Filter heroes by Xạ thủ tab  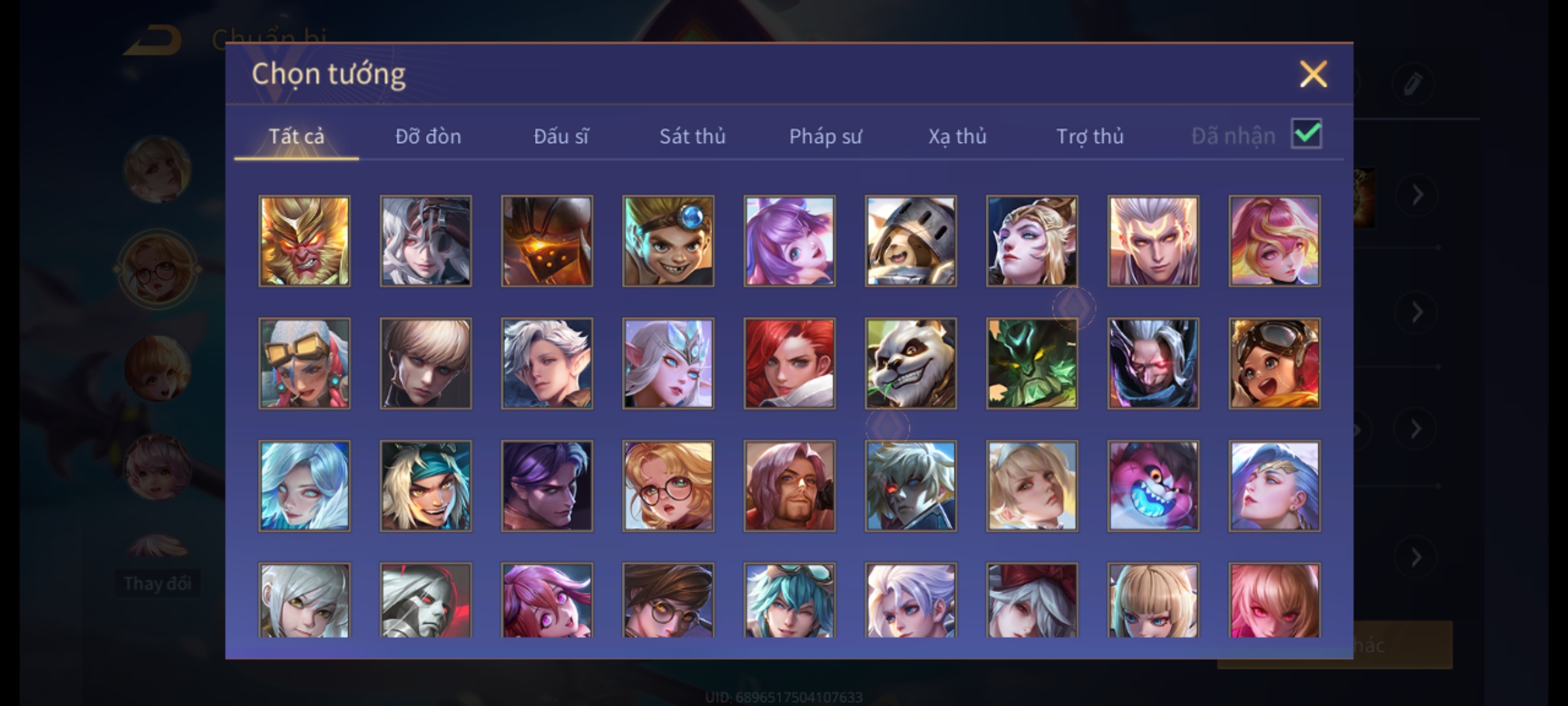click(957, 136)
